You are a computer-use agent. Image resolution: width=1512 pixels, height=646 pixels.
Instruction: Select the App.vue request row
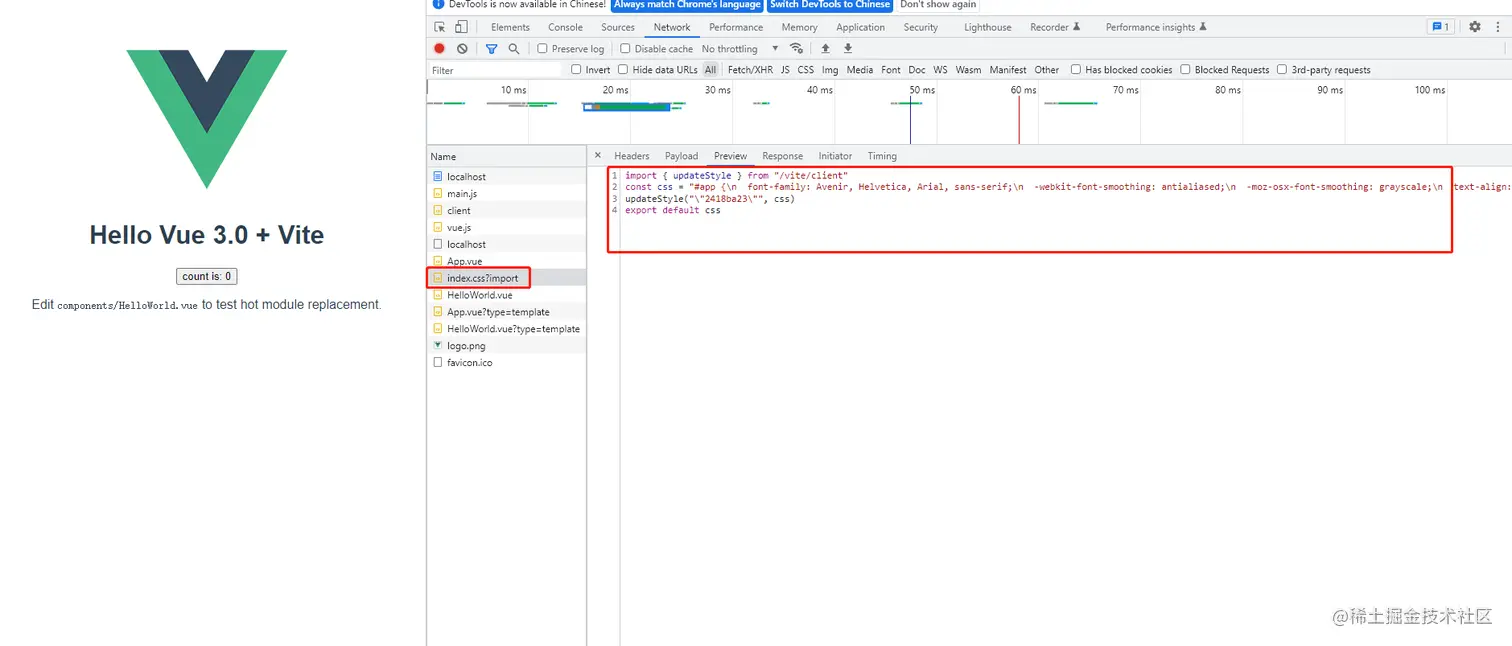pyautogui.click(x=507, y=260)
